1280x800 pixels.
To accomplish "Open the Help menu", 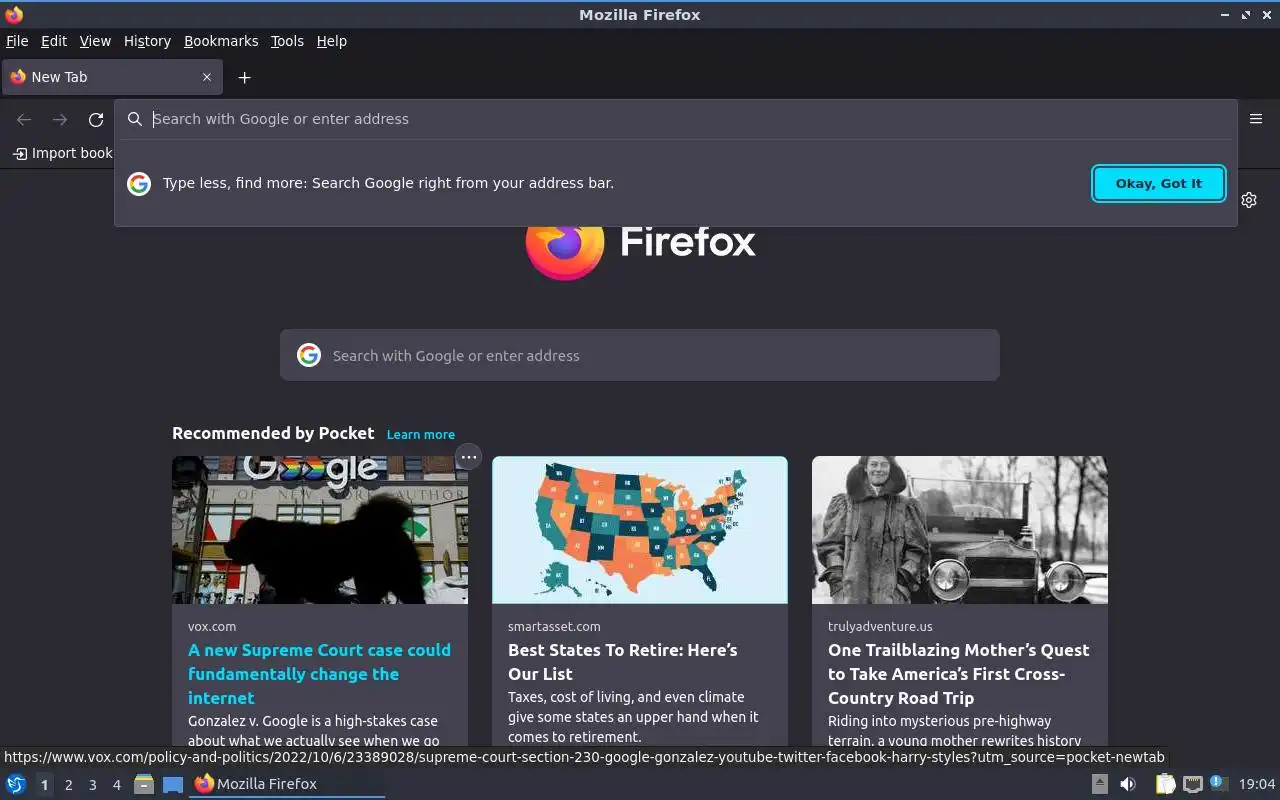I will click(332, 41).
